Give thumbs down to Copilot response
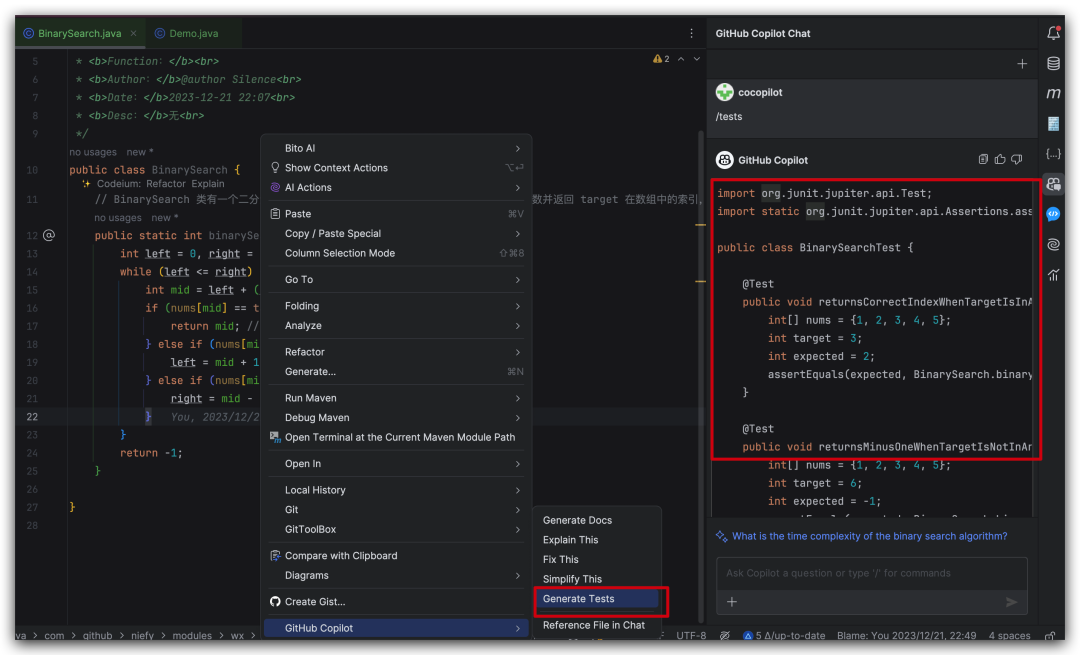 click(x=1017, y=159)
